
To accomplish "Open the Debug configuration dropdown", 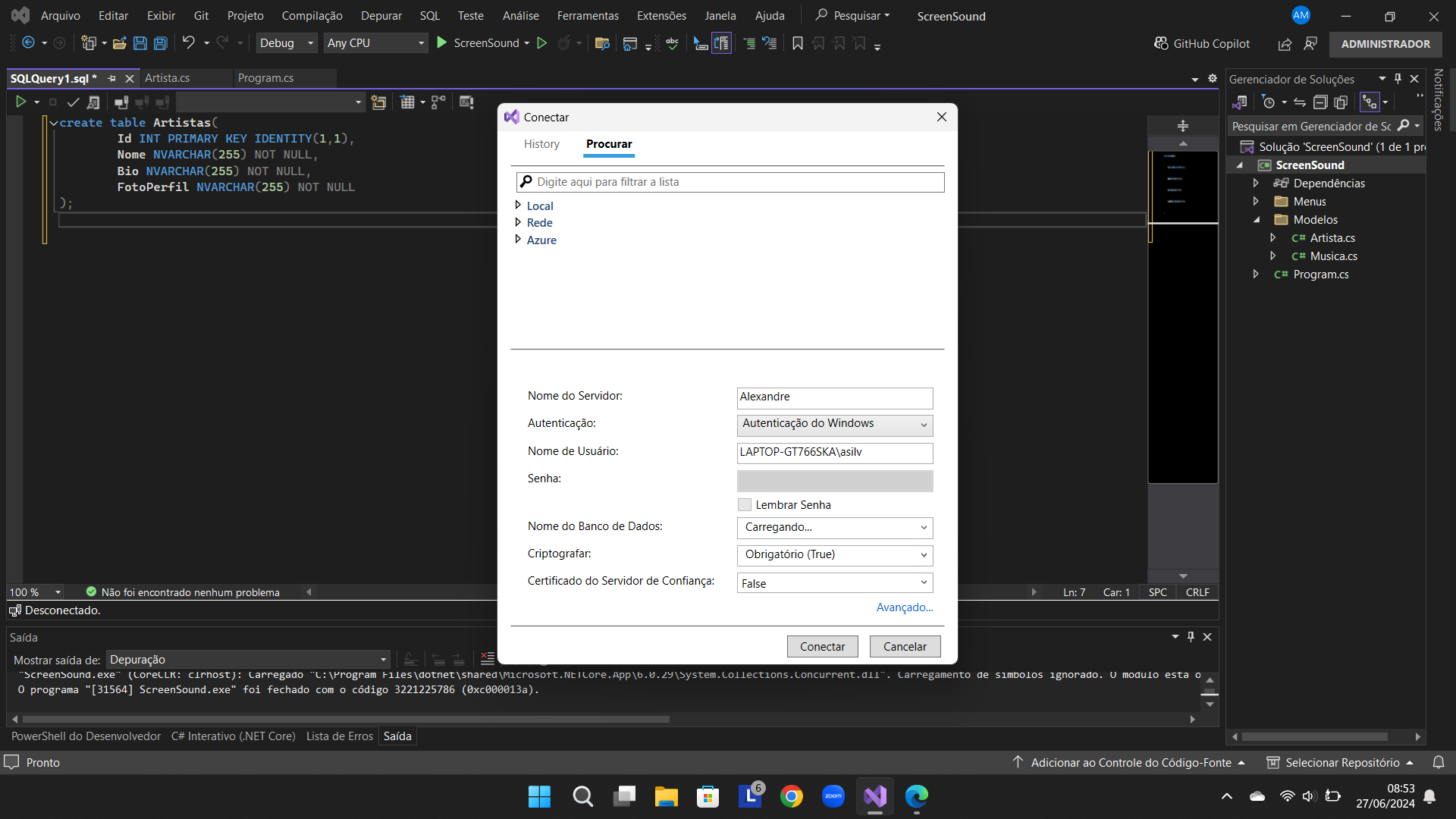I will [286, 43].
